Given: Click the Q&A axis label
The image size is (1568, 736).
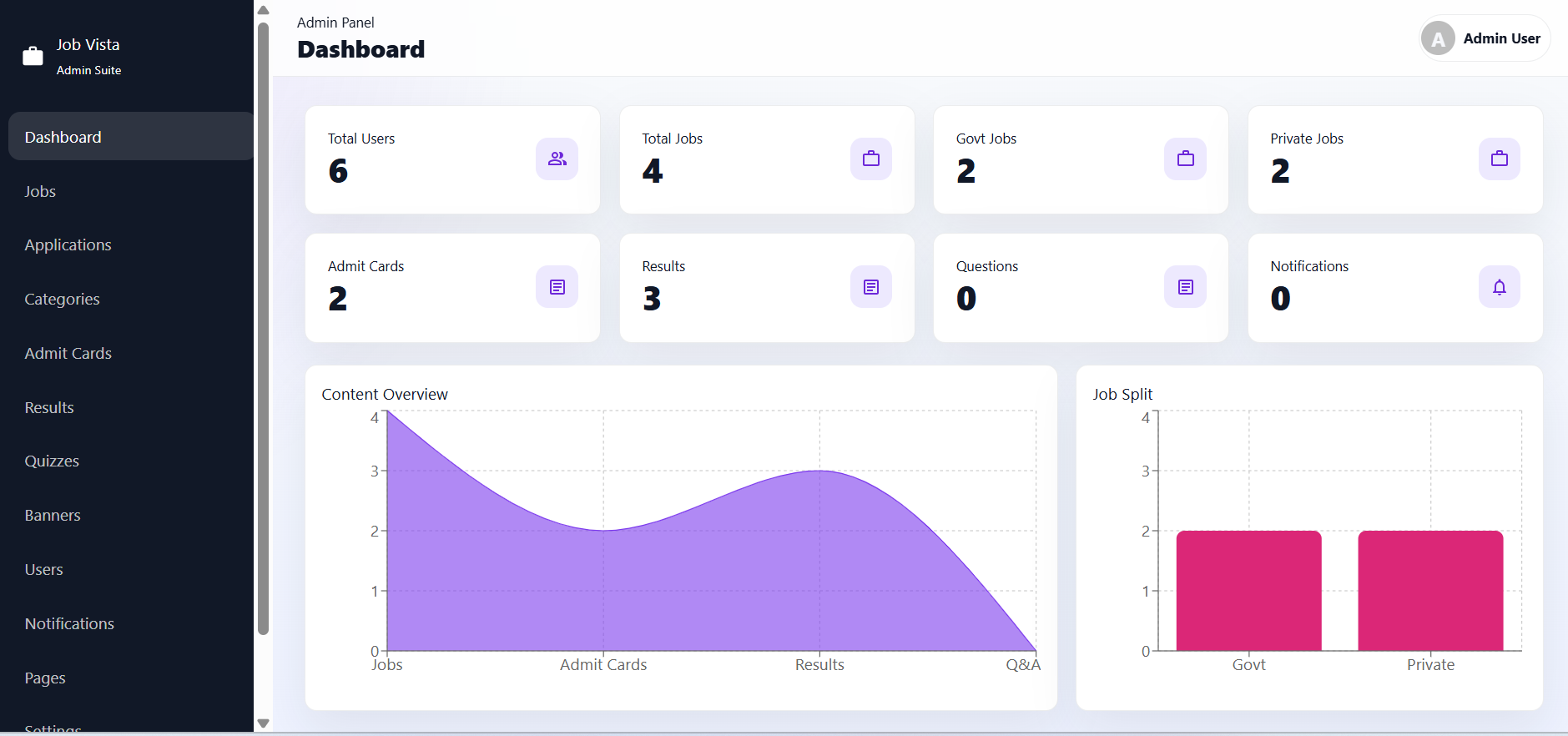Looking at the screenshot, I should 1023,665.
